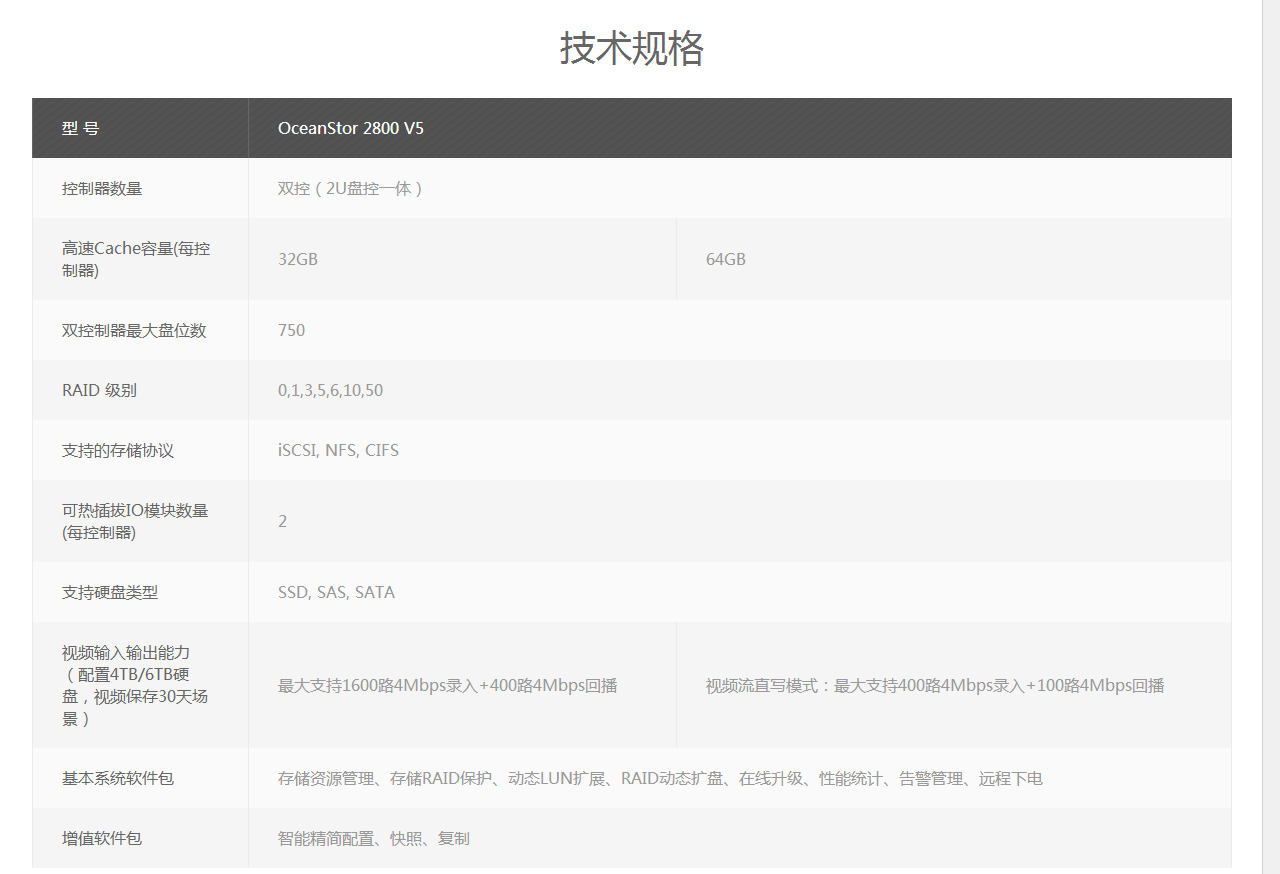Click the 技术规格 page heading
Screen dimensions: 1280x874
(x=631, y=48)
